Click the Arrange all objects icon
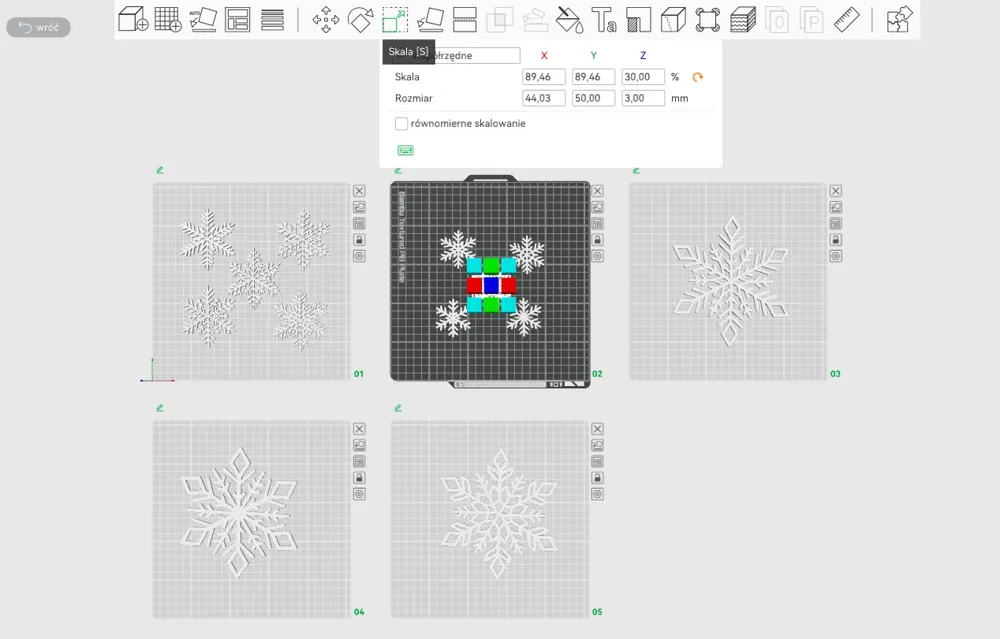Screen dimensions: 1000x639 tap(237, 19)
